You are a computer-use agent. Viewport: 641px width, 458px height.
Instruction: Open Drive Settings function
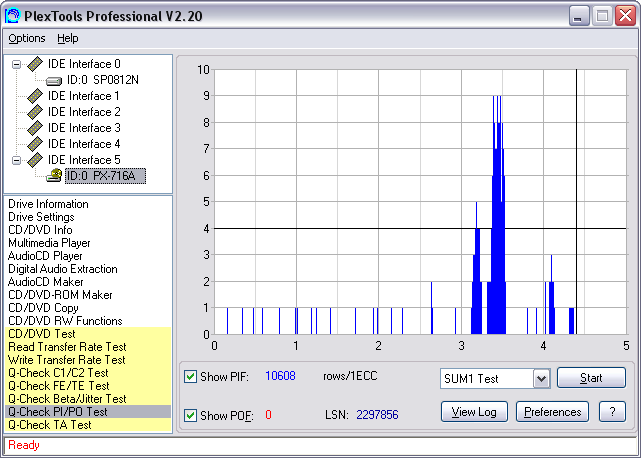pyautogui.click(x=41, y=217)
